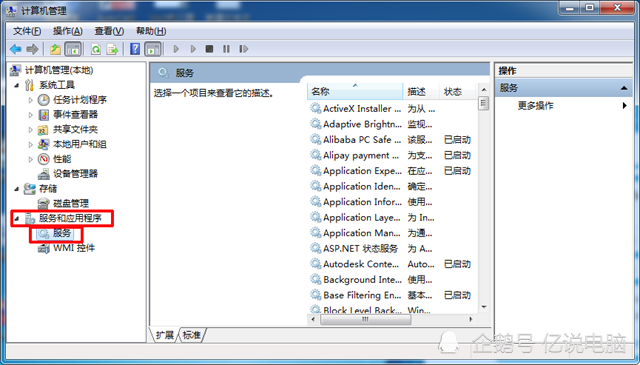This screenshot has width=640, height=365.
Task: Toggle the Show/Hide action pane icon
Action: 153,49
